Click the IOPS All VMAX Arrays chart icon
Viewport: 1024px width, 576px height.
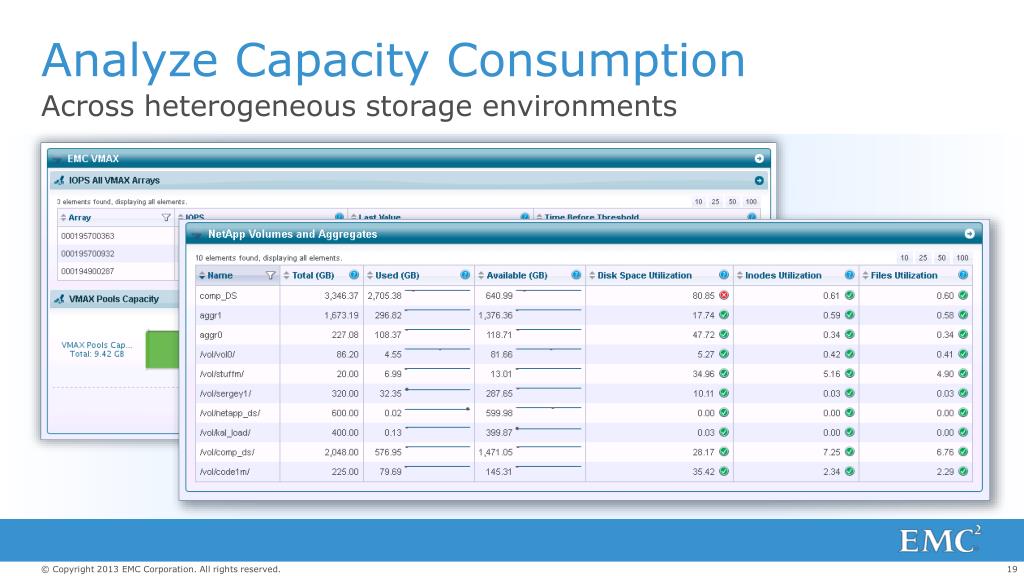pos(59,180)
